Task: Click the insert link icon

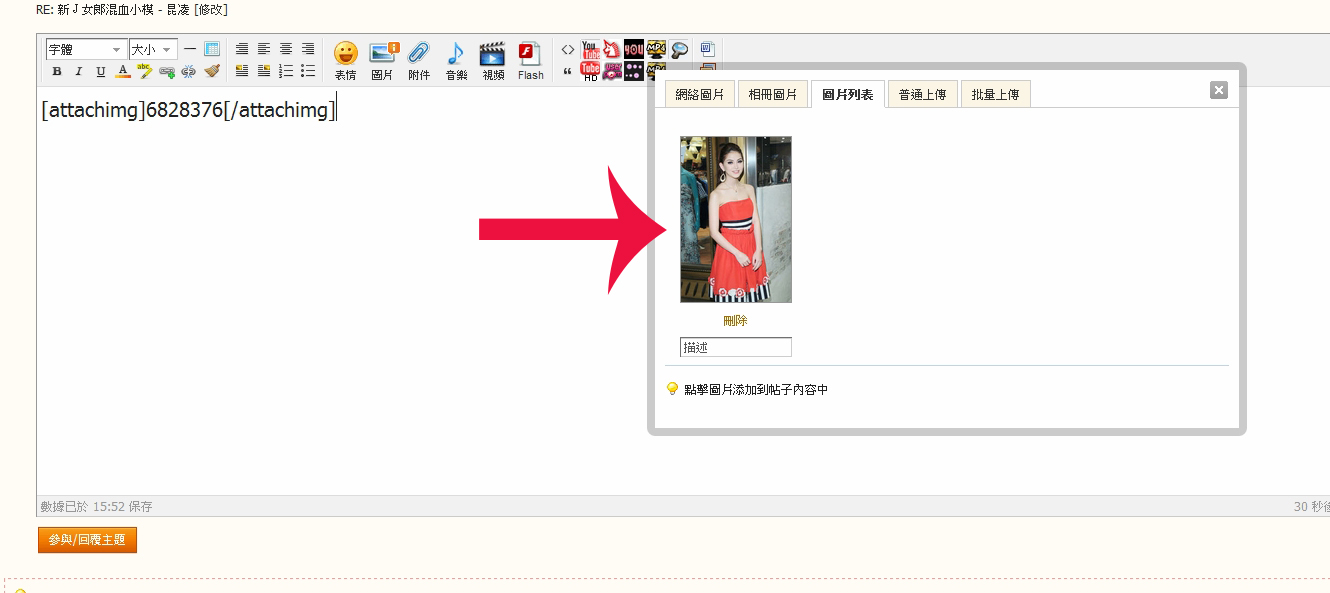Action: [x=167, y=71]
